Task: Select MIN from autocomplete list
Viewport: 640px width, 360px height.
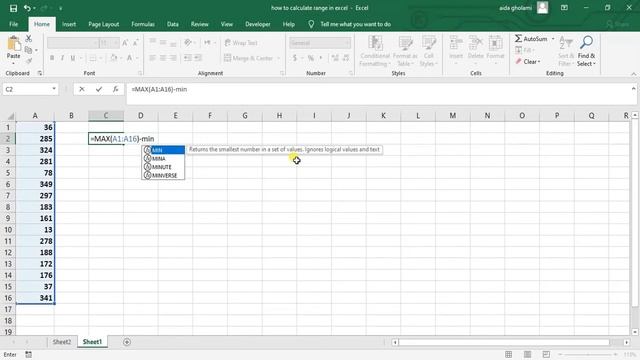Action: [x=163, y=150]
